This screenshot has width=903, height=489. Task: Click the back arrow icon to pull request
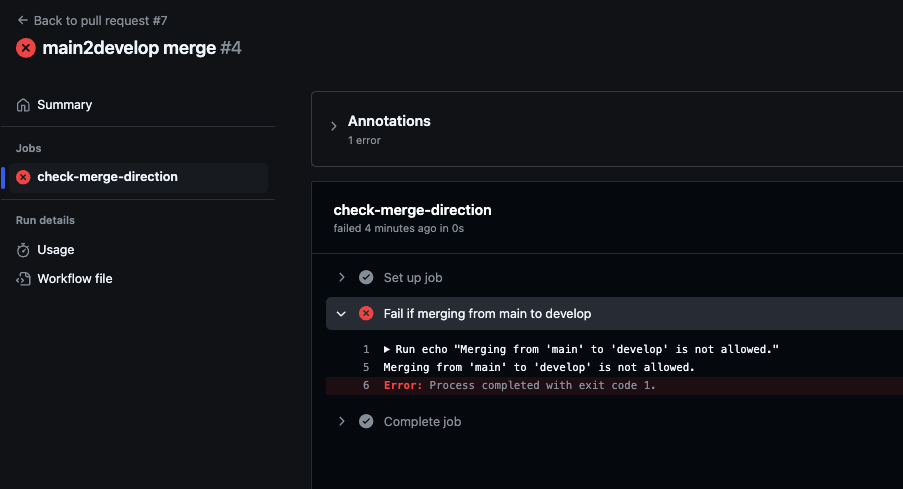point(22,20)
